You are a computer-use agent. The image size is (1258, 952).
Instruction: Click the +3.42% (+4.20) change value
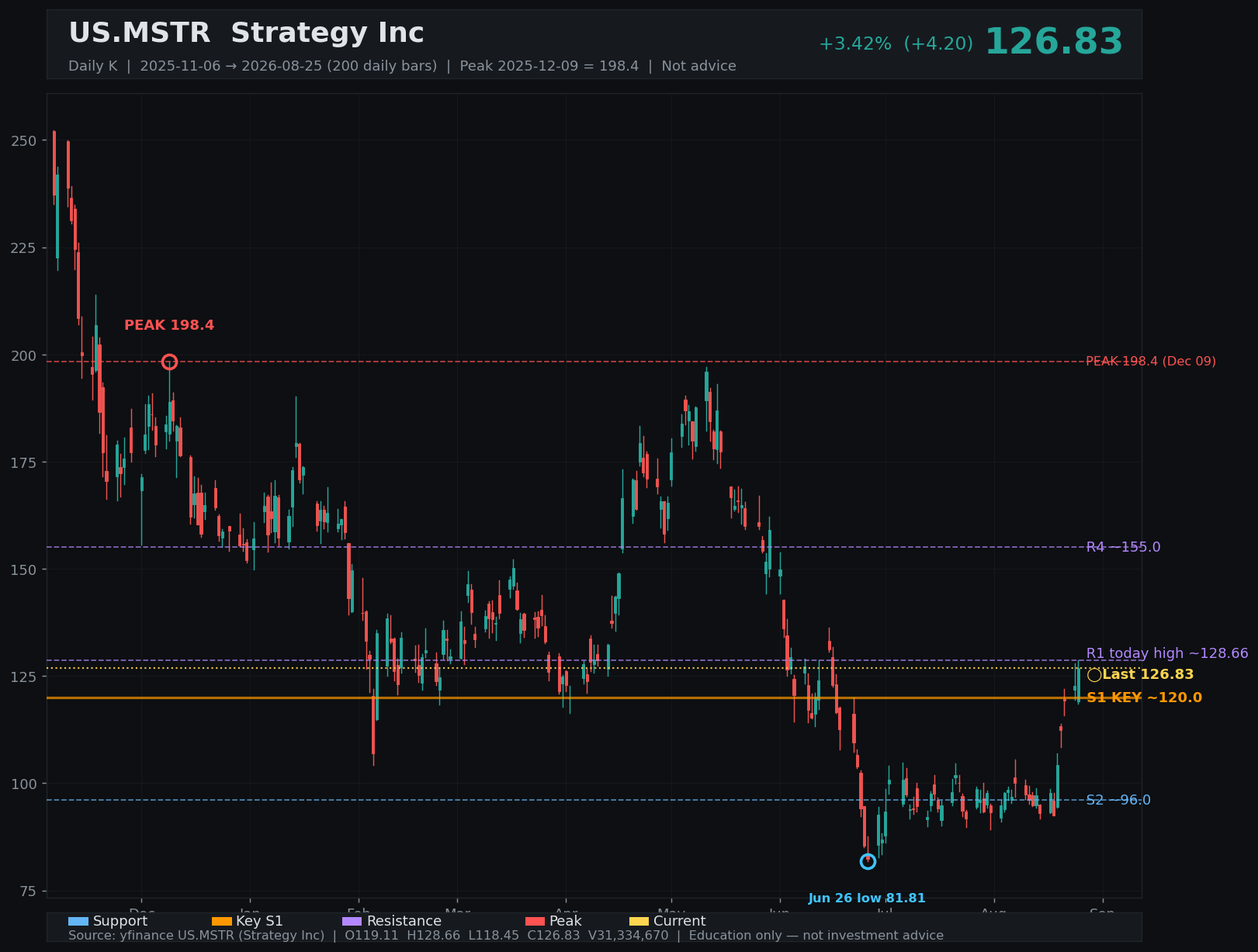click(x=896, y=44)
